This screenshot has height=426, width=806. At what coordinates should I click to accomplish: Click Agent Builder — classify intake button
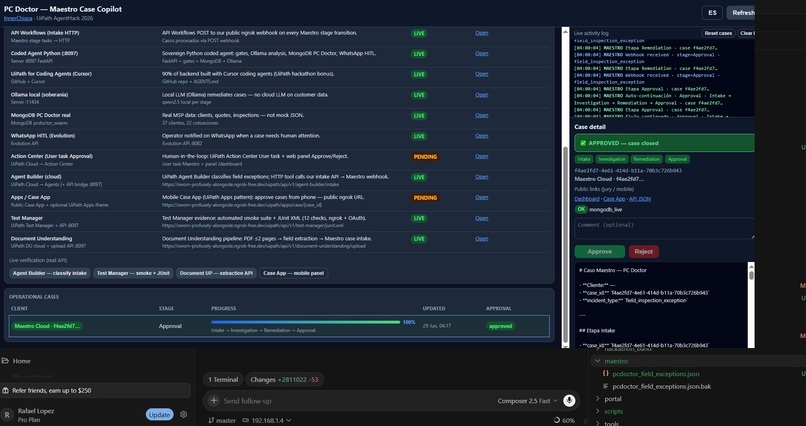49,273
